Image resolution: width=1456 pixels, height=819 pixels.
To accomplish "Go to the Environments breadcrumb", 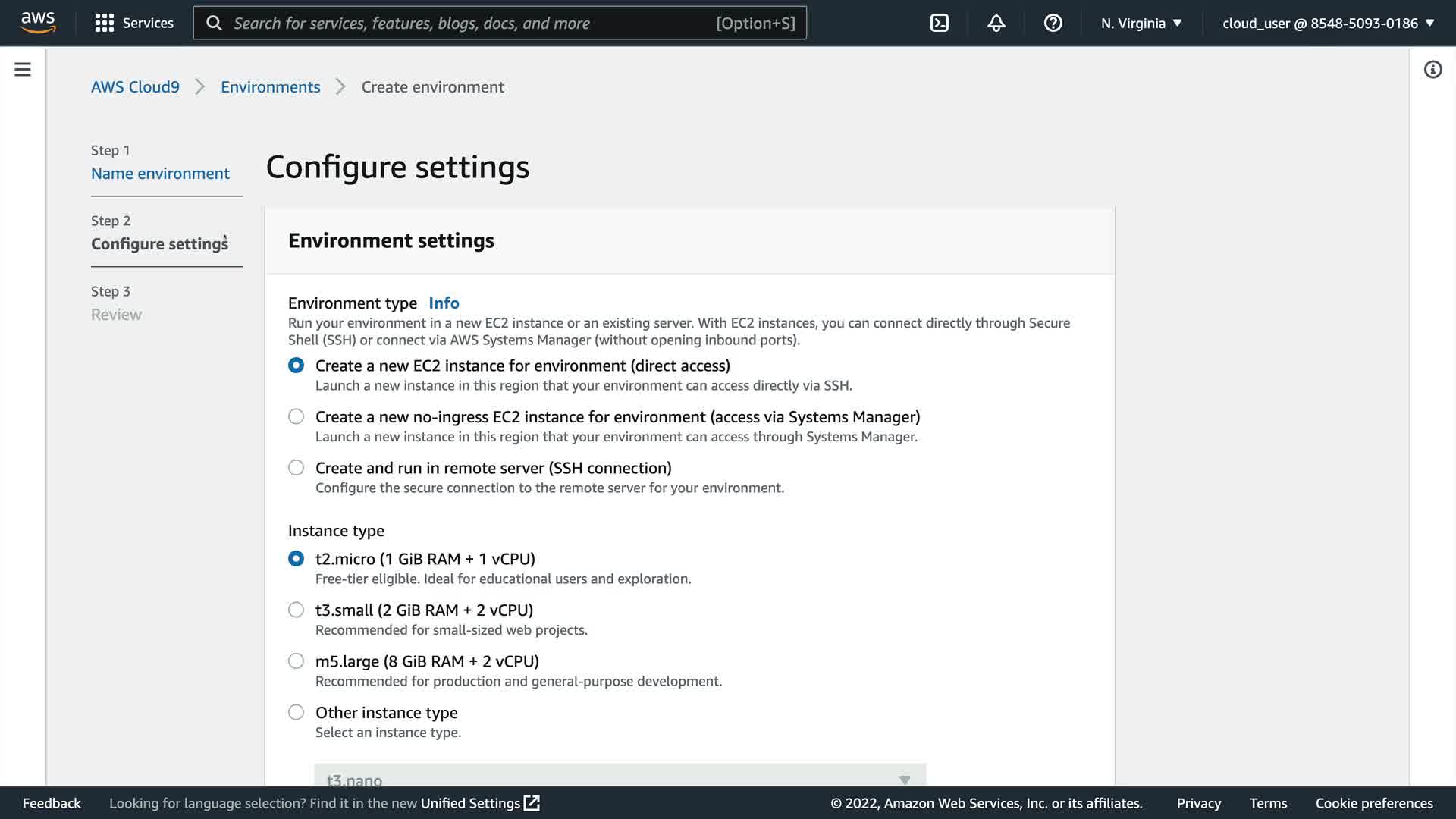I will [270, 87].
